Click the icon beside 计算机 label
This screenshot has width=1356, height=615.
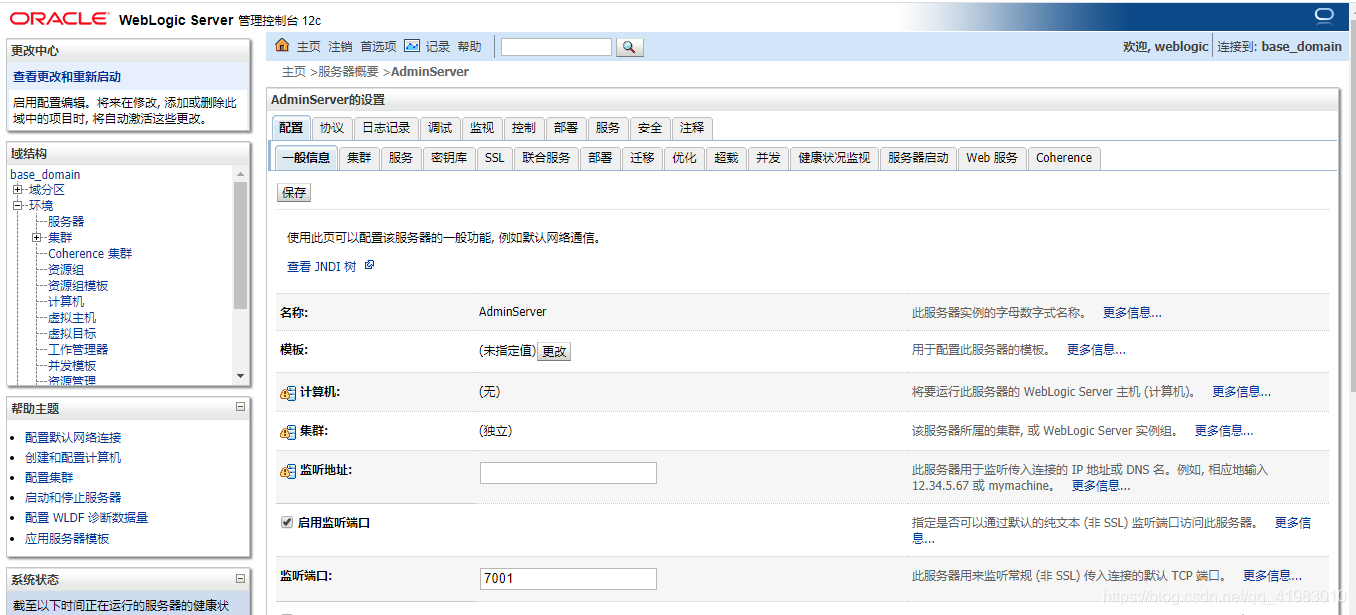[x=288, y=393]
